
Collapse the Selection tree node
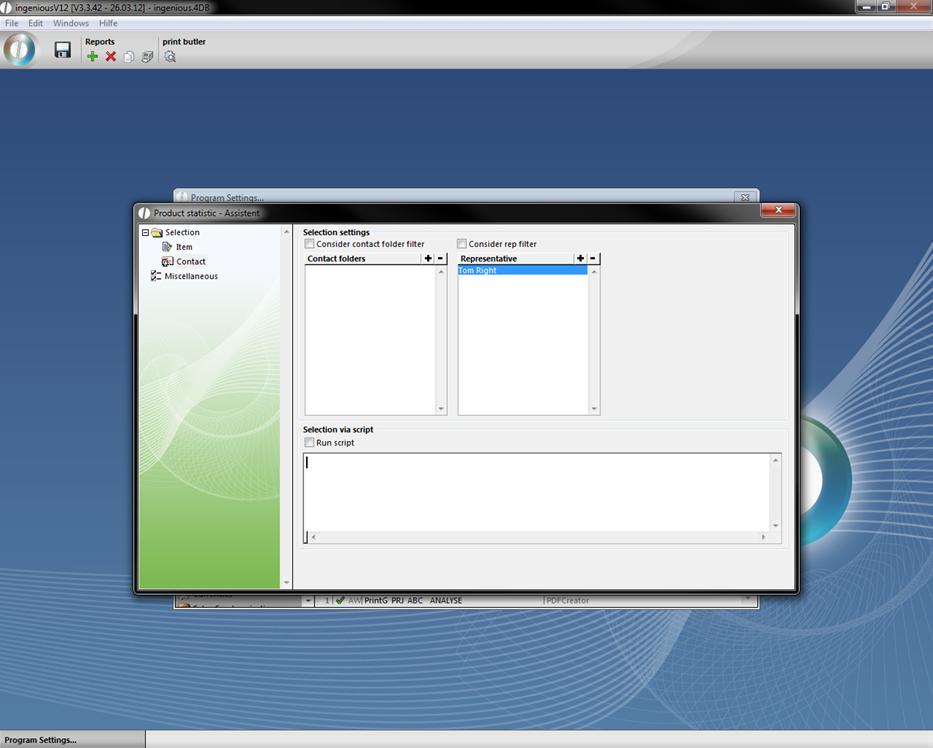tap(145, 233)
